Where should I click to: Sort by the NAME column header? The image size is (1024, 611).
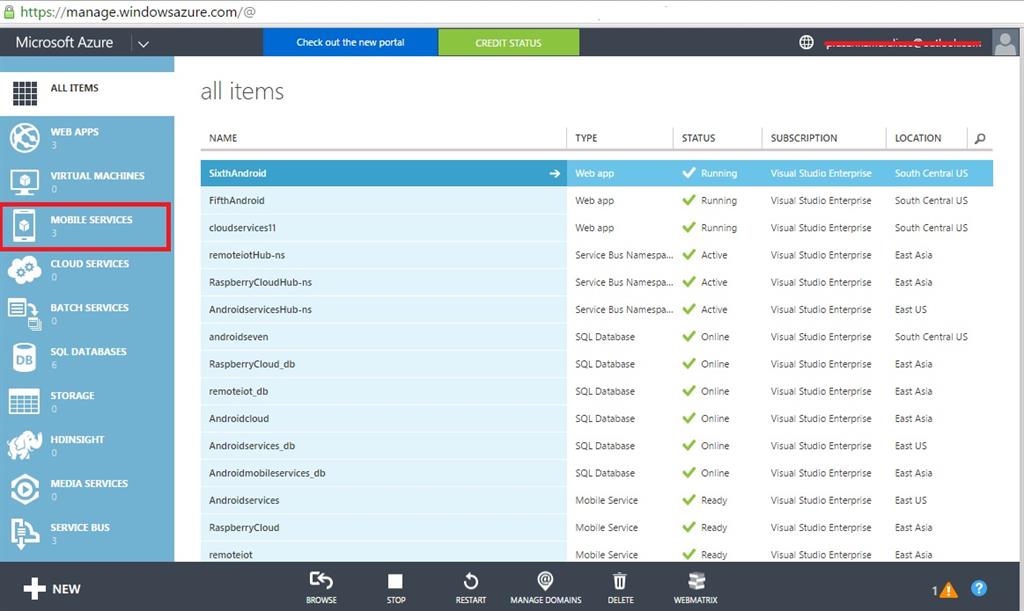click(223, 138)
